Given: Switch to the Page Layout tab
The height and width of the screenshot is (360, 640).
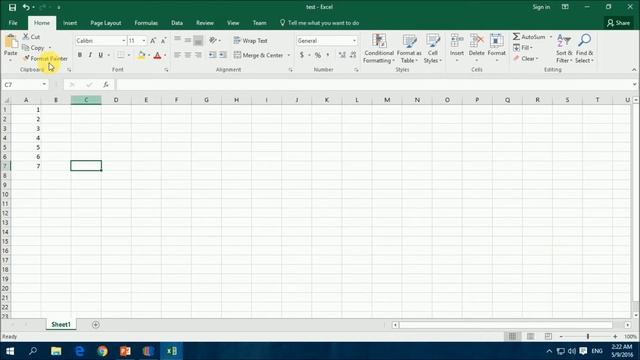Looking at the screenshot, I should click(106, 23).
